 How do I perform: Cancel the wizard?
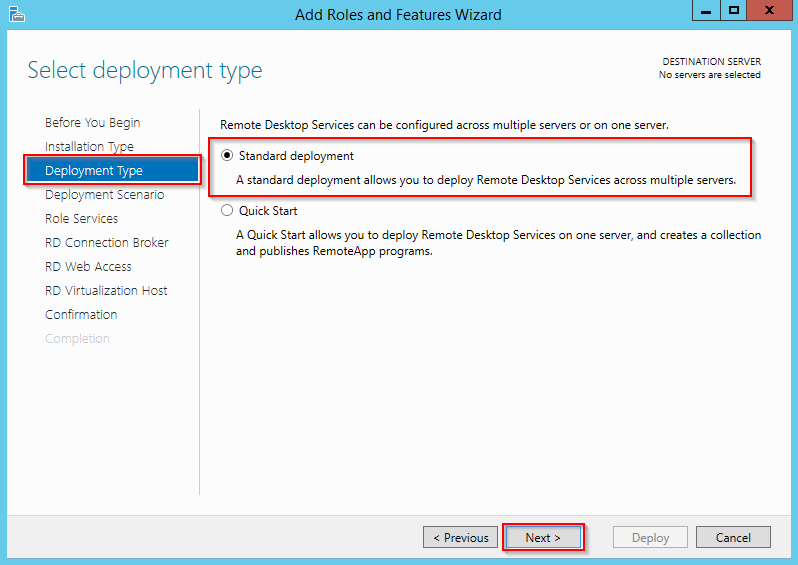pos(733,538)
